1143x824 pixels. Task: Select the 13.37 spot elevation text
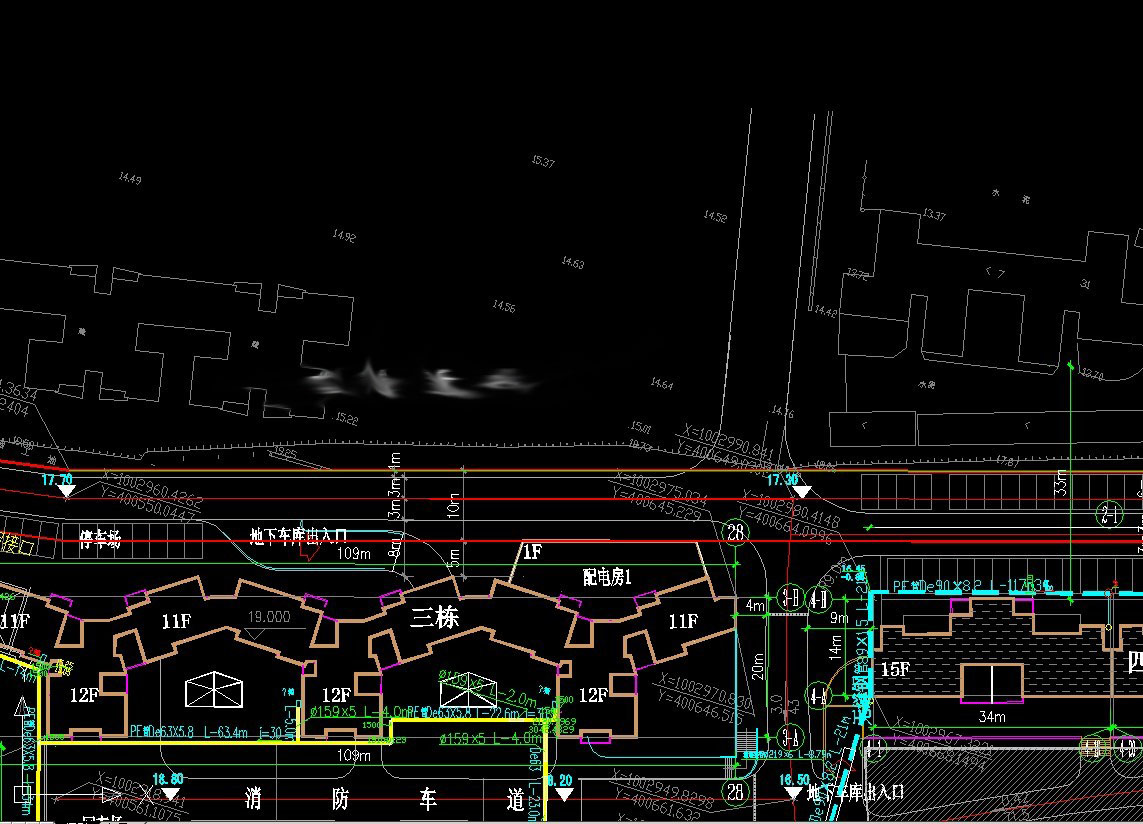coord(934,215)
